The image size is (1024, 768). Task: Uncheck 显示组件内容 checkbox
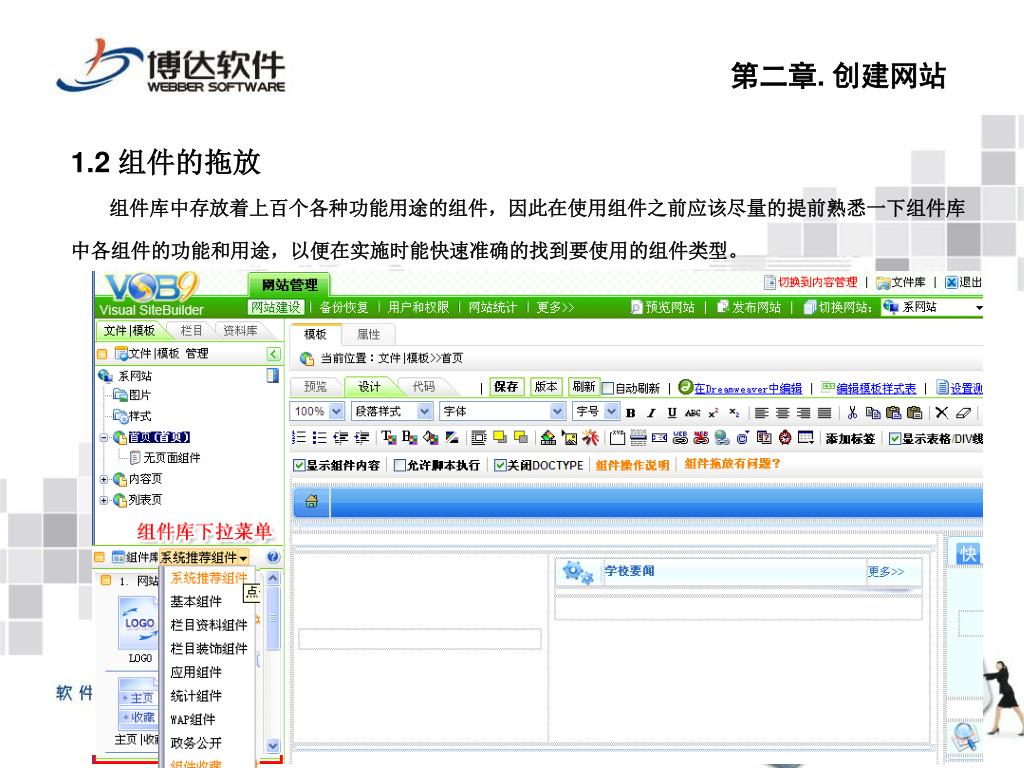(298, 465)
